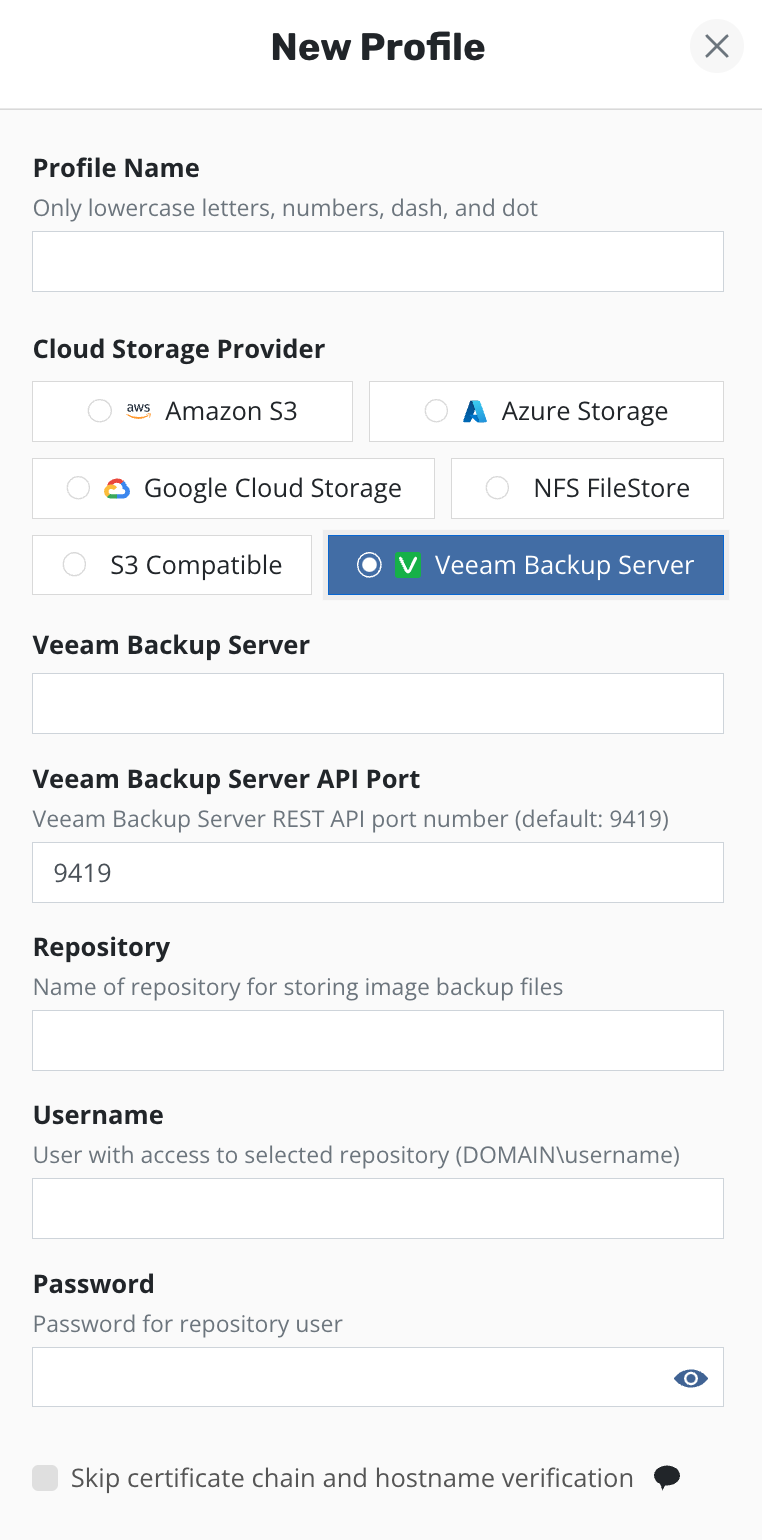Image resolution: width=762 pixels, height=1540 pixels.
Task: Show password with the eye icon
Action: coord(691,1378)
